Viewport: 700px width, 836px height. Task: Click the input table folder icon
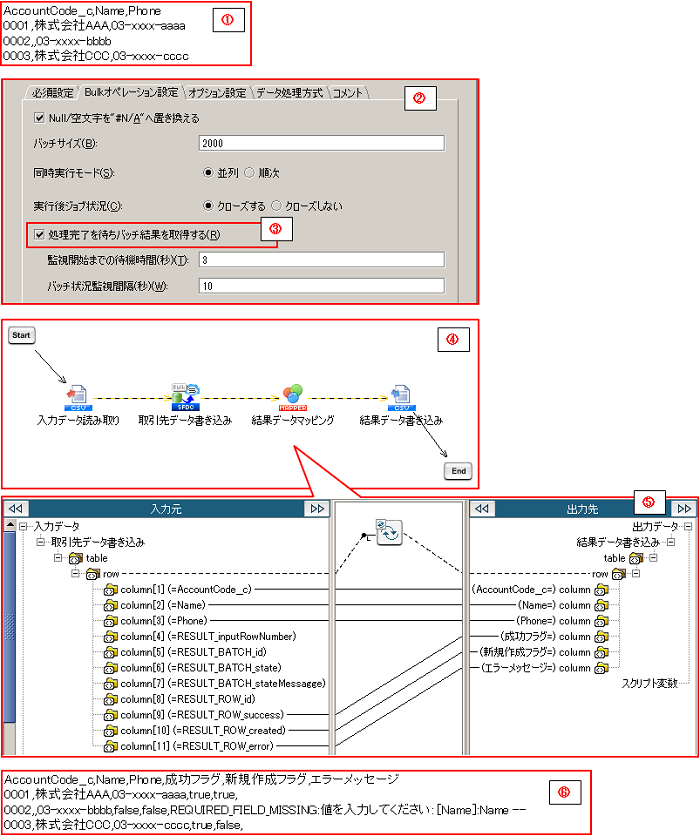coord(75,558)
